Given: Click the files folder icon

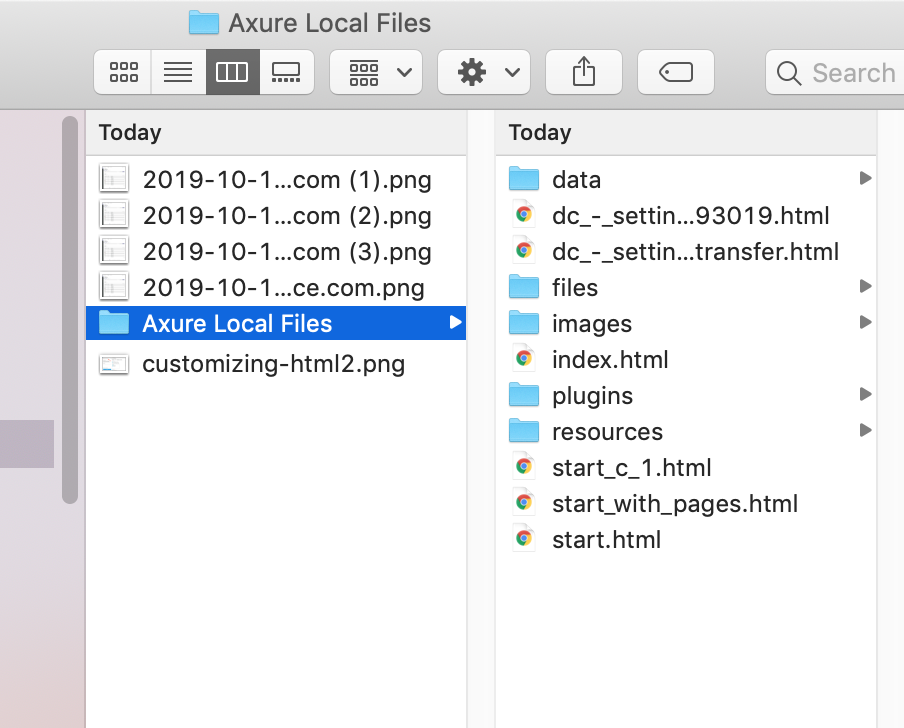Looking at the screenshot, I should [x=524, y=287].
